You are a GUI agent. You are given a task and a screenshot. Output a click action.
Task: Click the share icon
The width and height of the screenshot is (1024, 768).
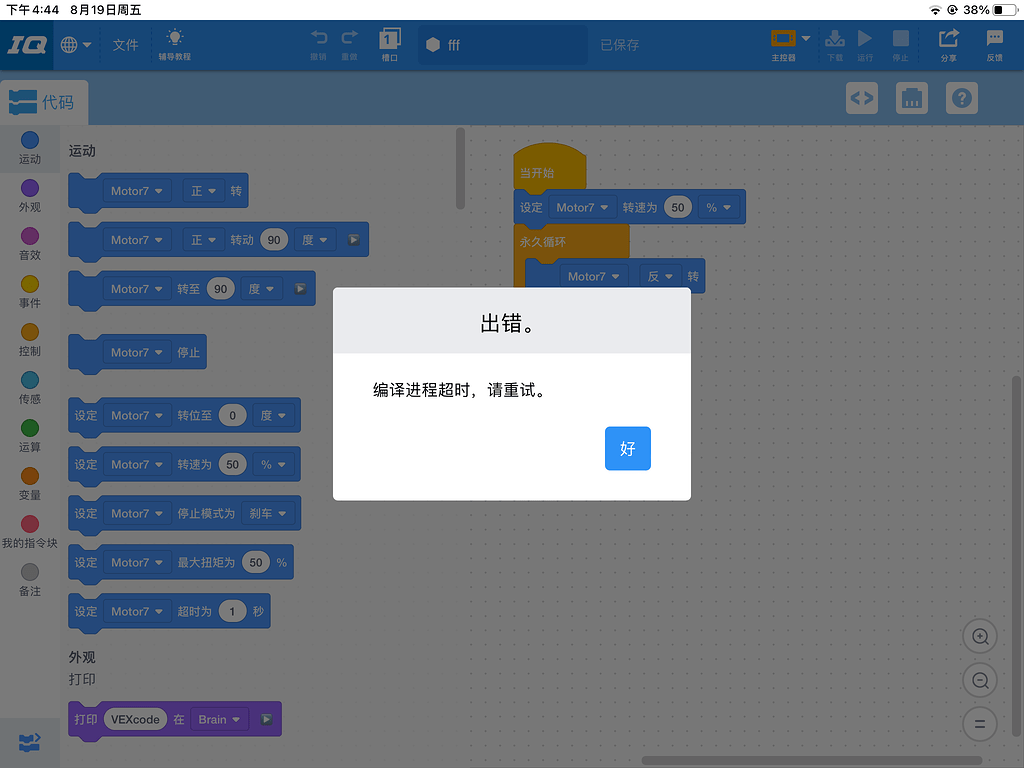click(948, 44)
